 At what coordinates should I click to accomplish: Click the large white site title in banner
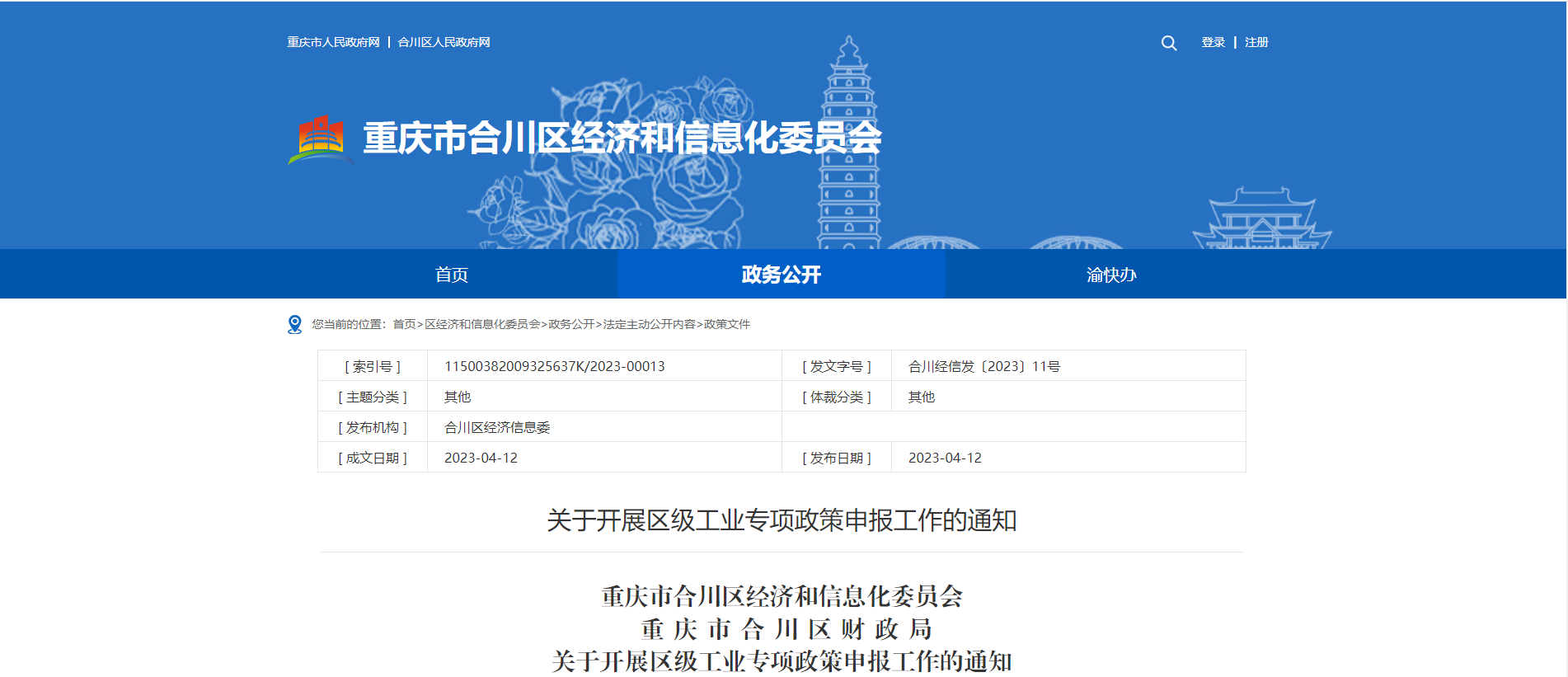click(x=622, y=139)
